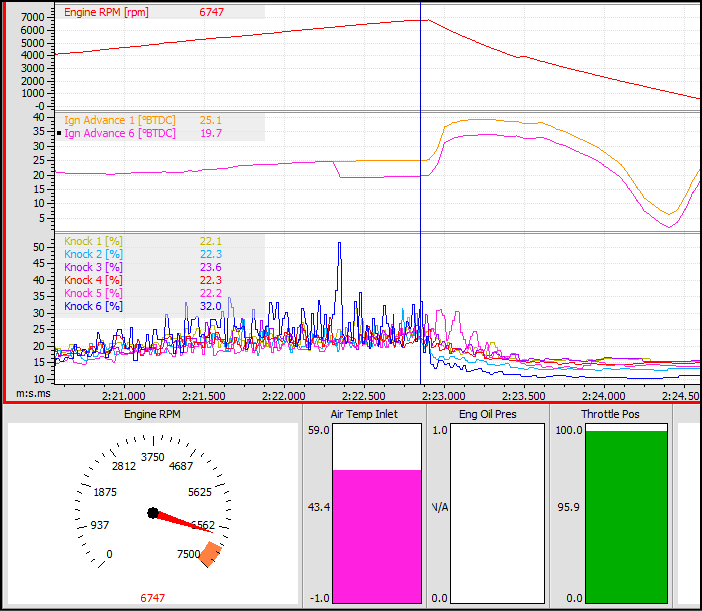The image size is (702, 611).
Task: Click the Knock 3 value 23.6
Action: click(210, 267)
